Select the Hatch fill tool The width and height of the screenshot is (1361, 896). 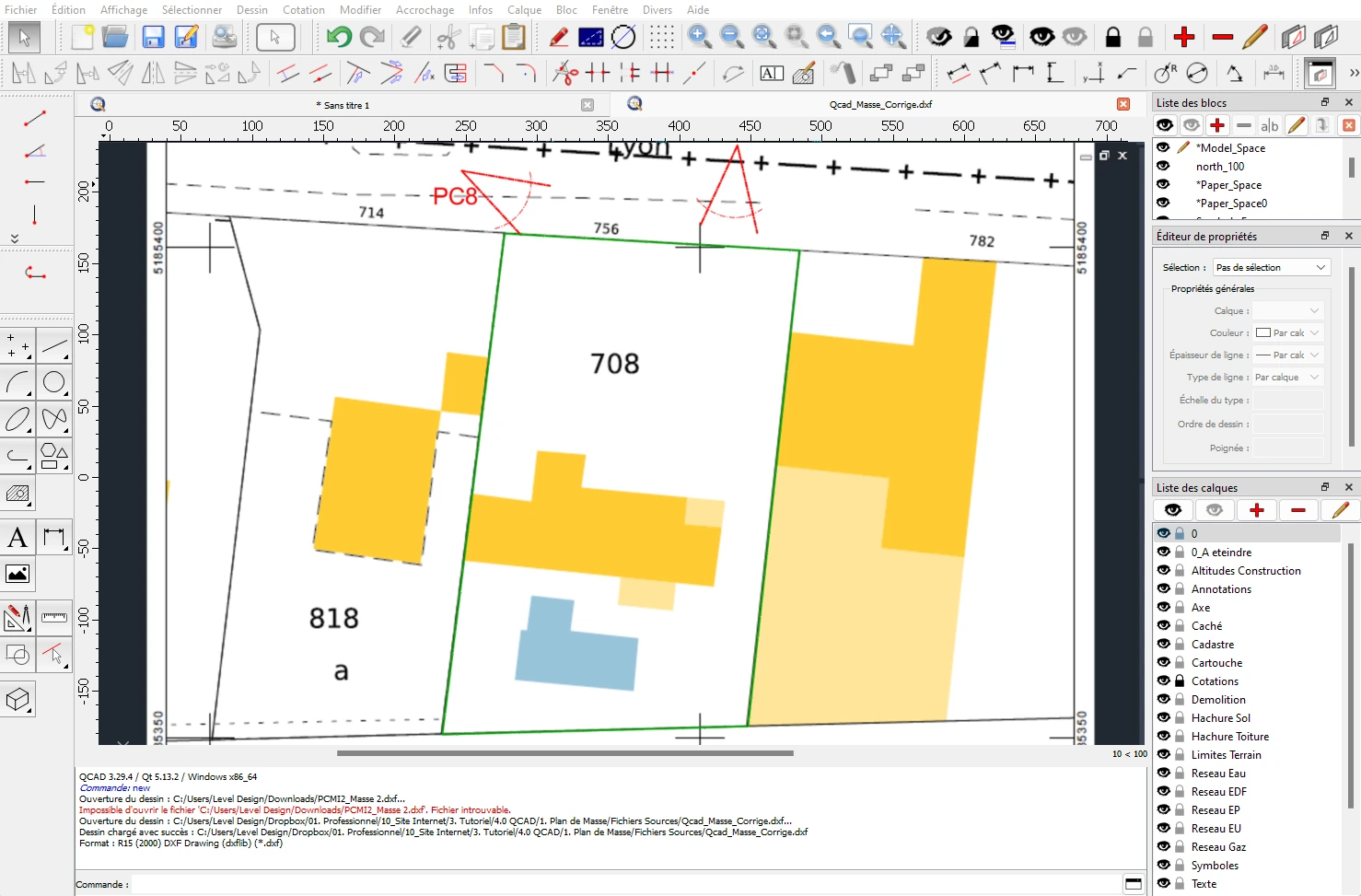tap(17, 494)
